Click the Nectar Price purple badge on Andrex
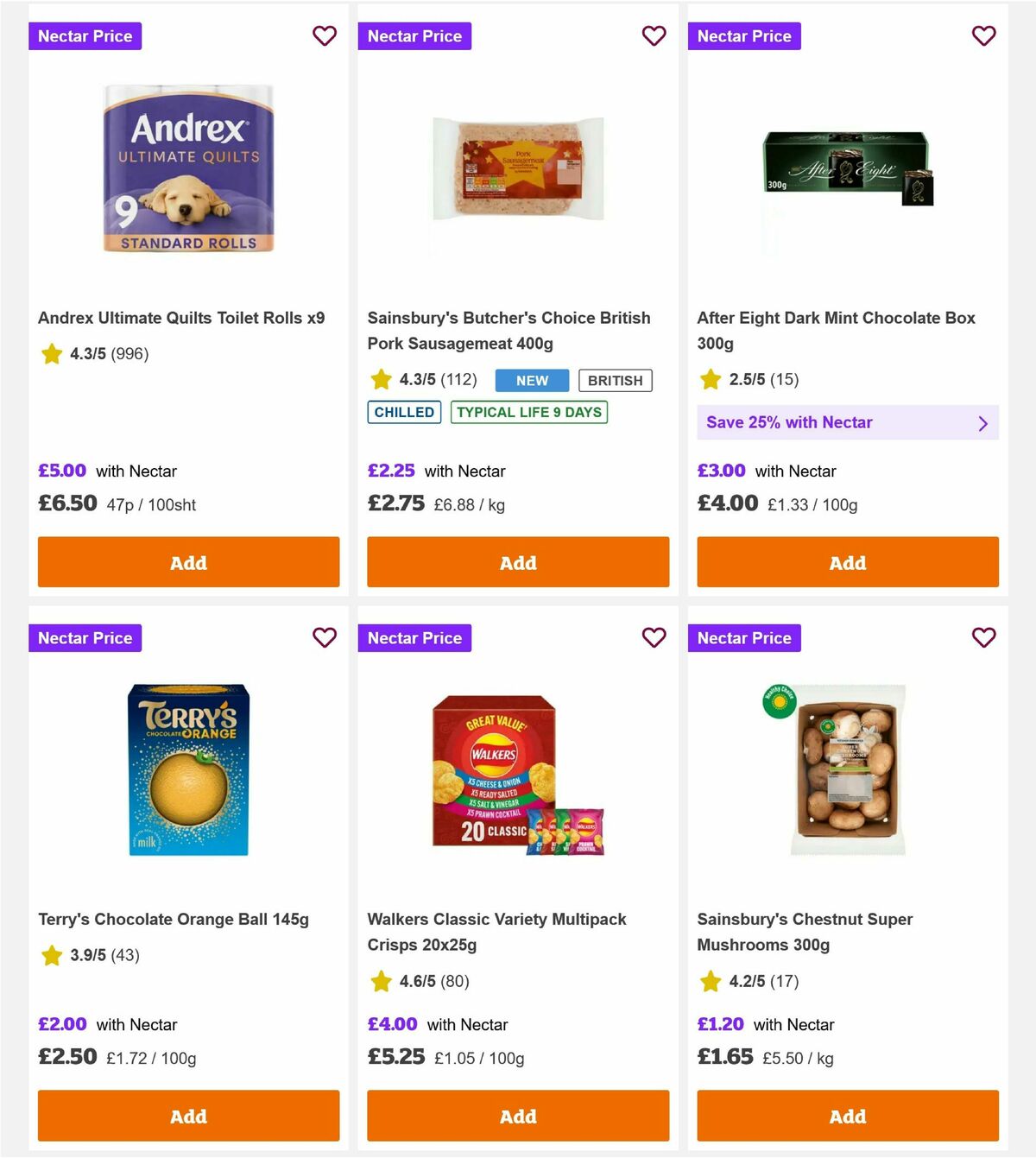 coord(85,36)
